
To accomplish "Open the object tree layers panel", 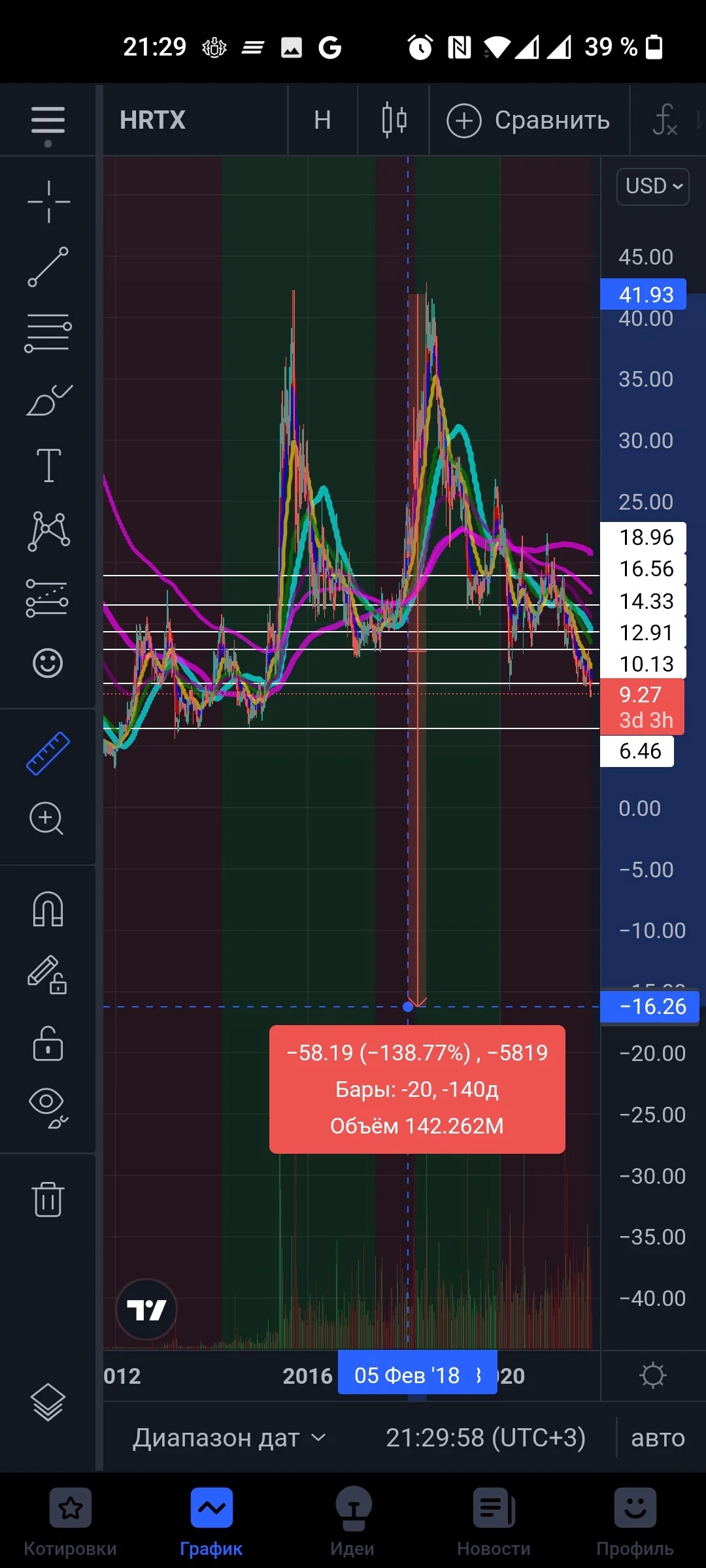I will click(x=48, y=1402).
